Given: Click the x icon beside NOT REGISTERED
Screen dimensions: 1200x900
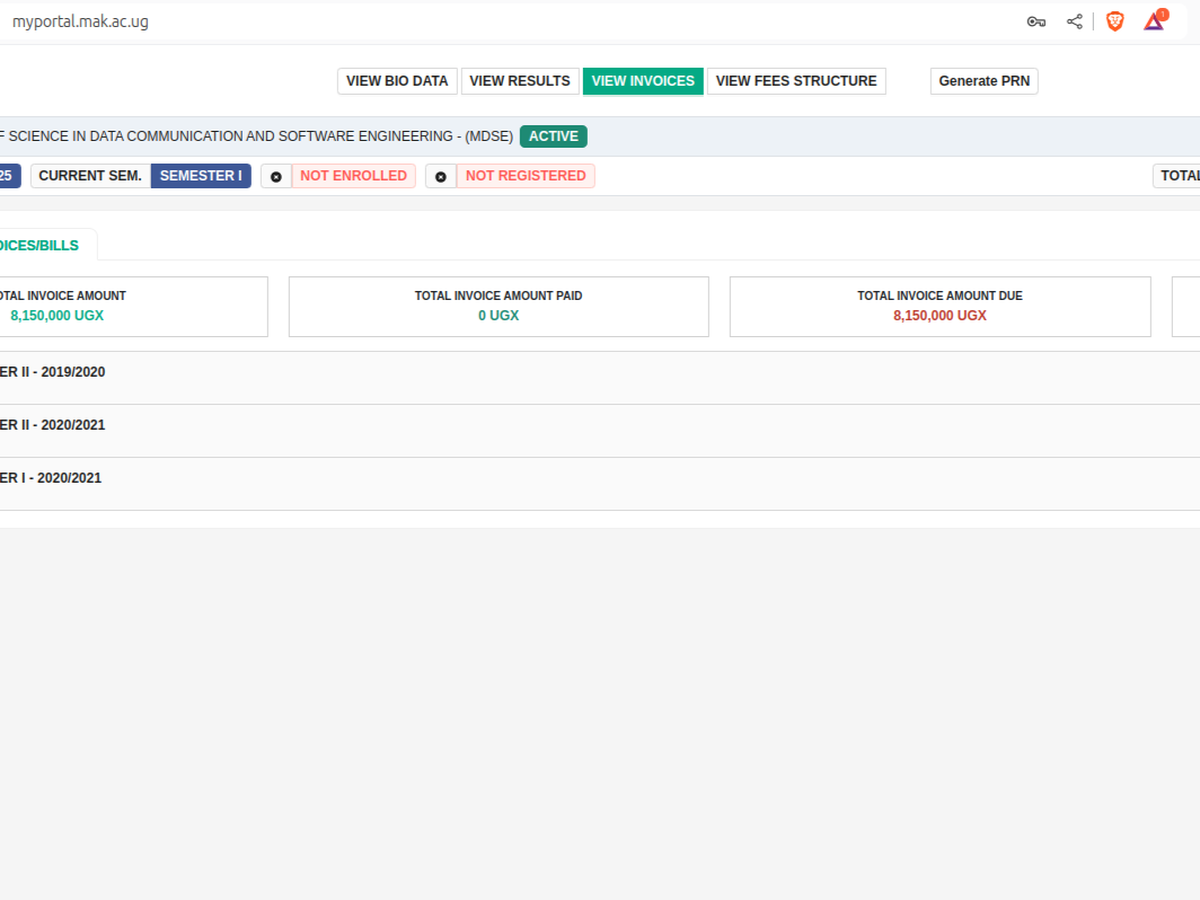Looking at the screenshot, I should [x=441, y=176].
